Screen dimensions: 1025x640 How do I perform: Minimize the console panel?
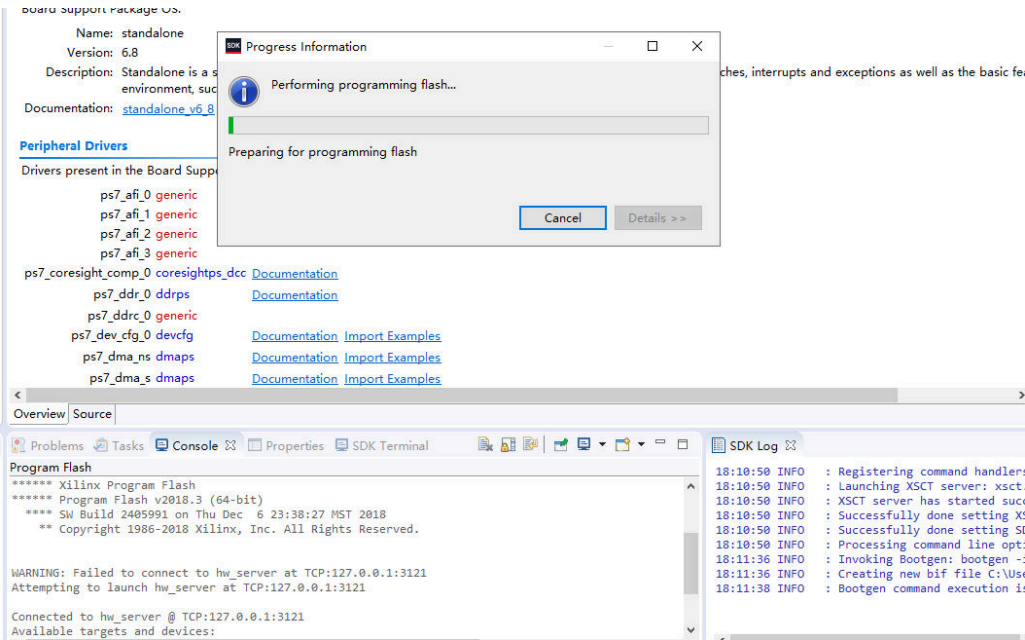coord(661,443)
